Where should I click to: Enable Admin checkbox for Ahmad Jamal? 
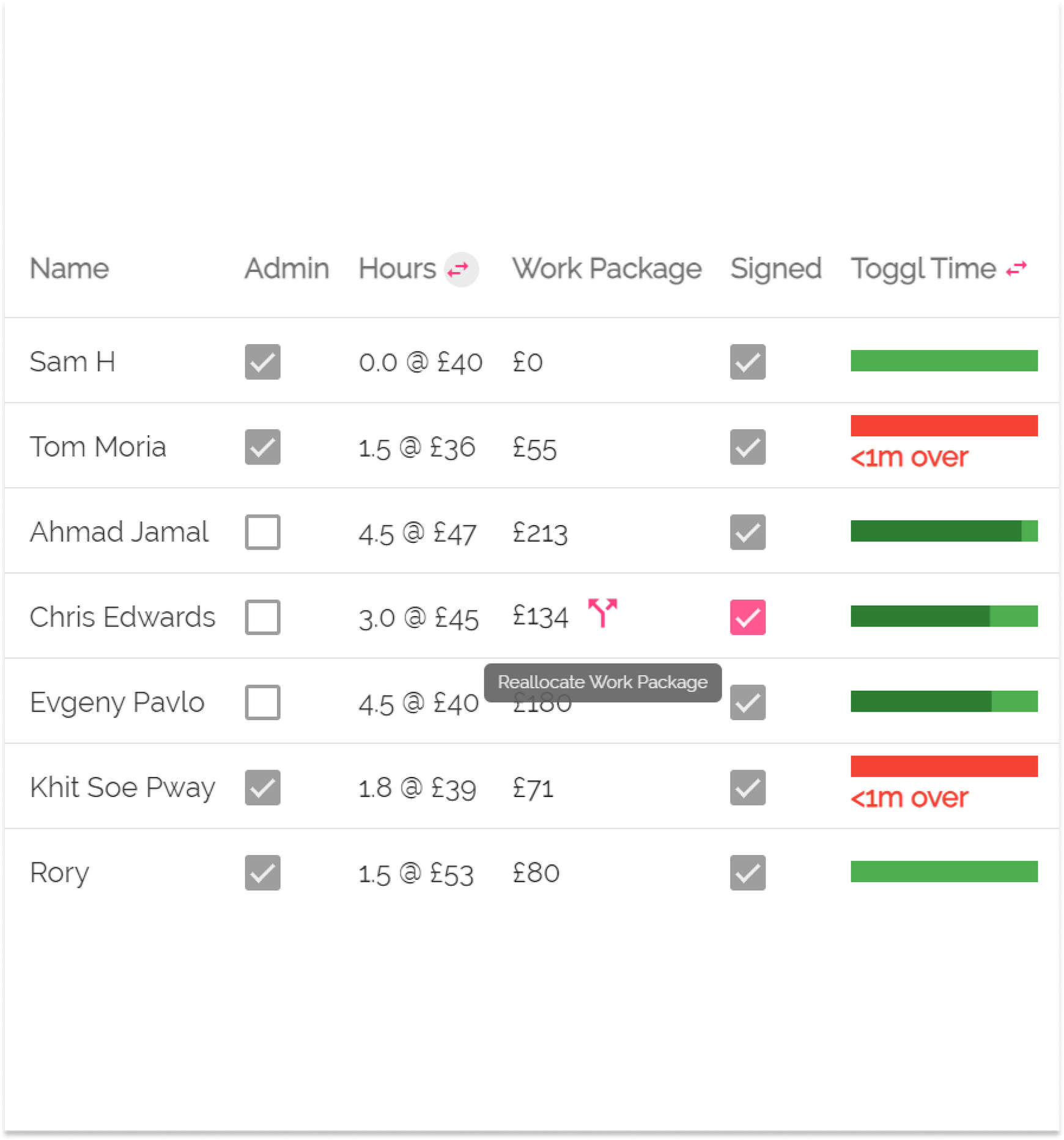click(x=262, y=532)
